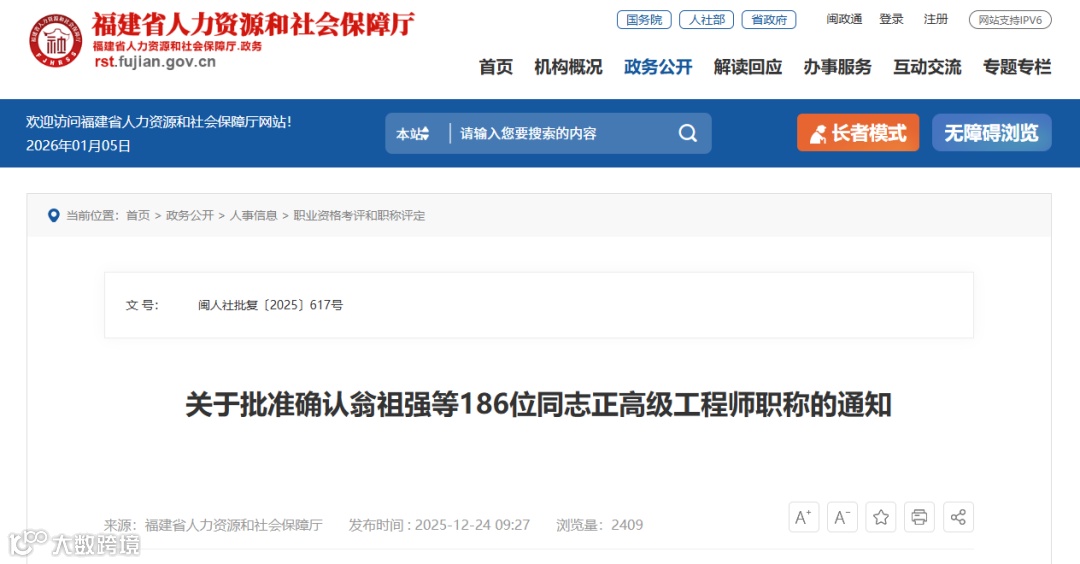
Task: Click the location pin icon in breadcrumb
Action: (53, 216)
